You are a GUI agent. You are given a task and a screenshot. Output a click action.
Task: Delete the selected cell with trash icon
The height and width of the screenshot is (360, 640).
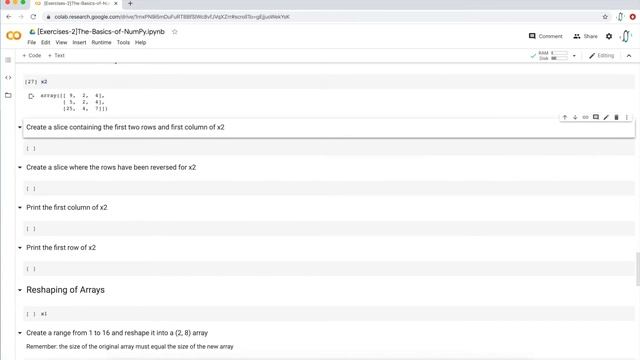click(x=616, y=118)
